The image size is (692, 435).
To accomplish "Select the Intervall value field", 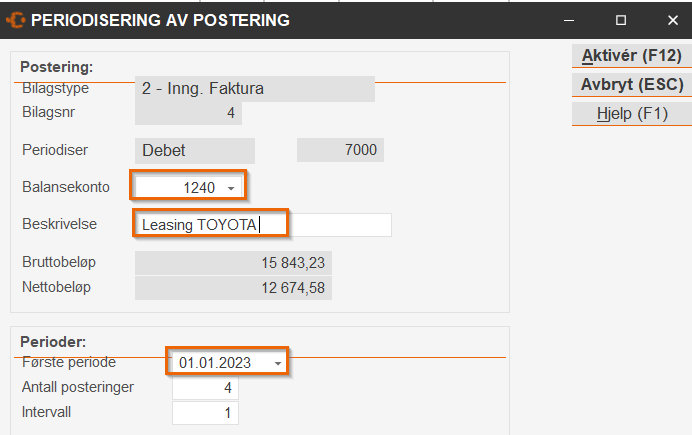I will pos(205,411).
